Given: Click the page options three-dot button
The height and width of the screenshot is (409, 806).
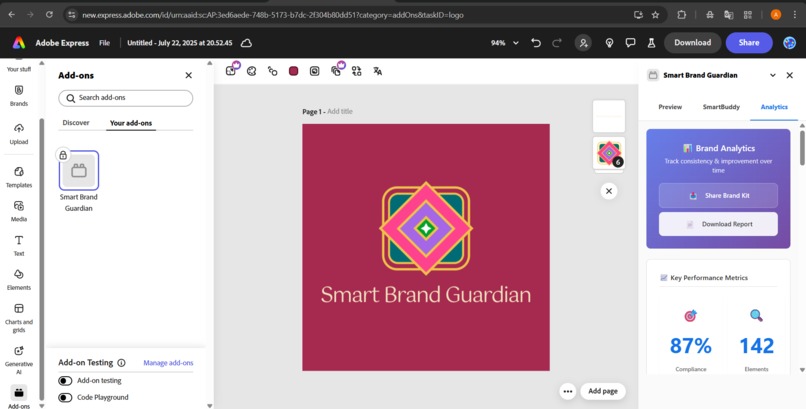Looking at the screenshot, I should pyautogui.click(x=567, y=391).
